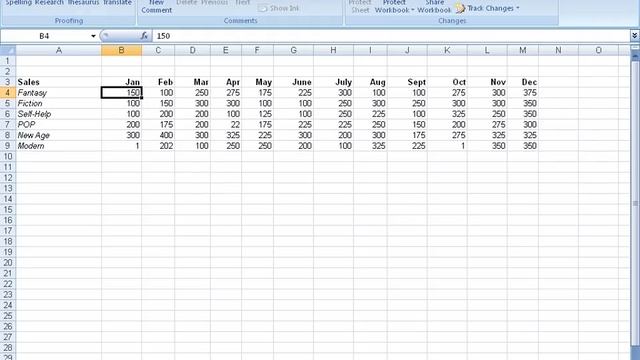Click the Self-Help May value 125
This screenshot has height=360, width=640.
257,114
